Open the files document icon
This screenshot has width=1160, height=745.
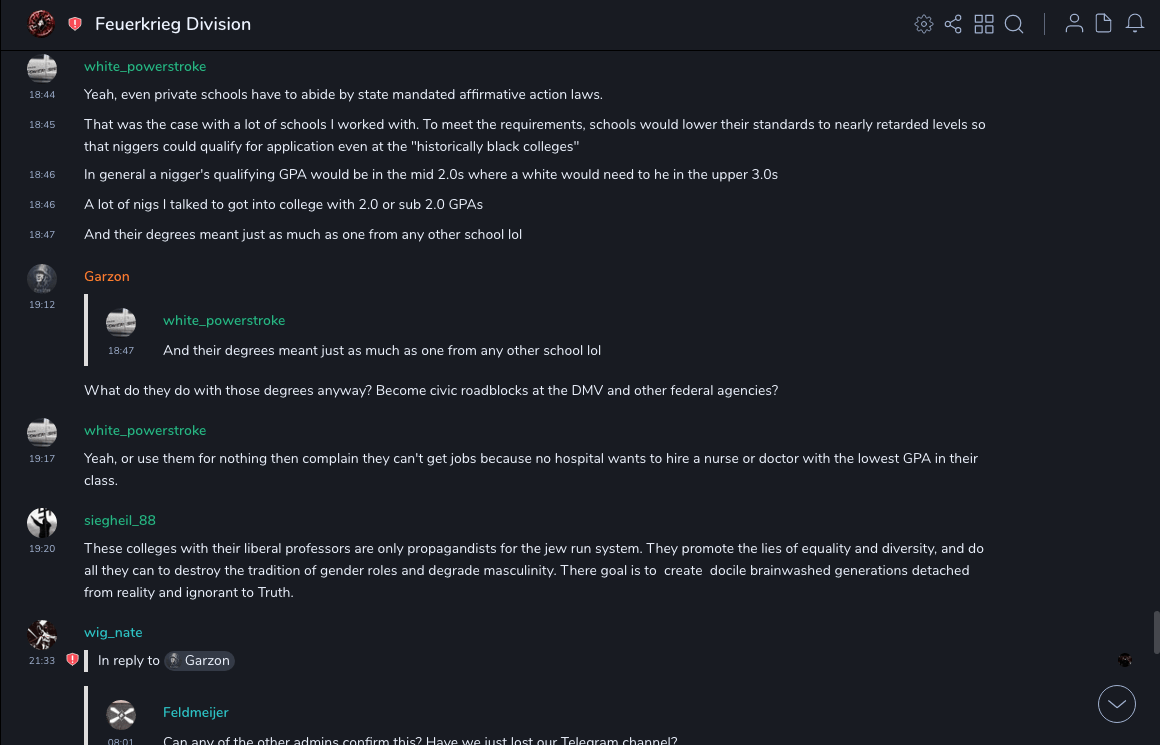click(1104, 23)
